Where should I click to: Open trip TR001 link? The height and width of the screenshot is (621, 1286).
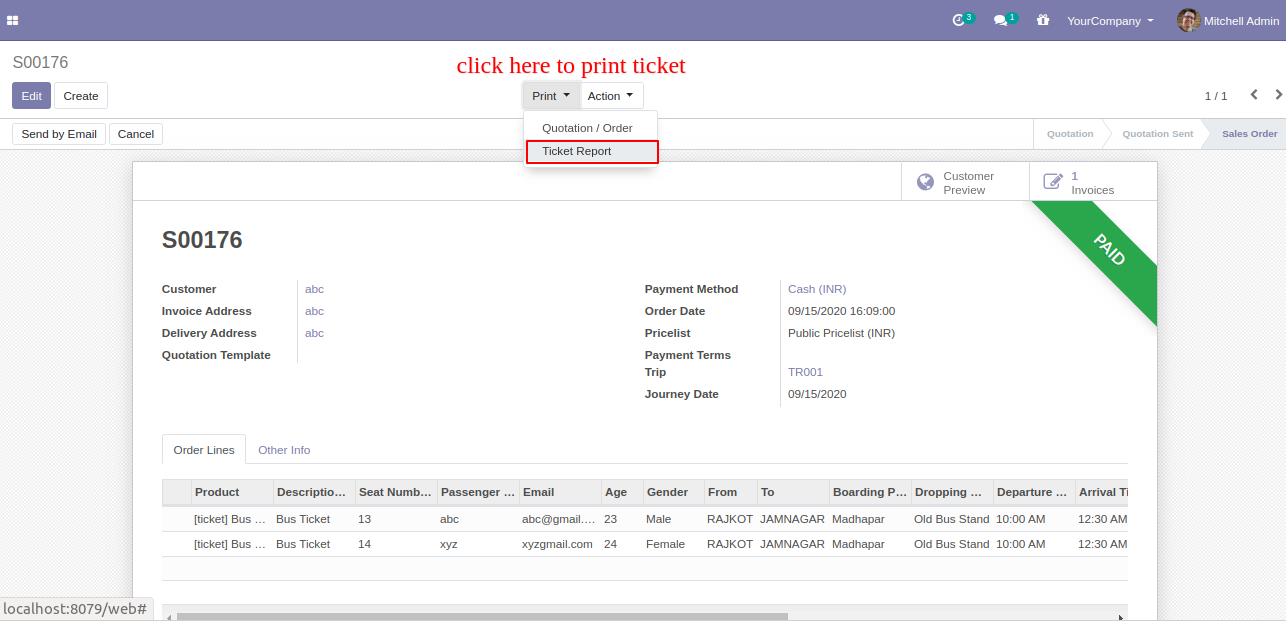click(x=805, y=372)
